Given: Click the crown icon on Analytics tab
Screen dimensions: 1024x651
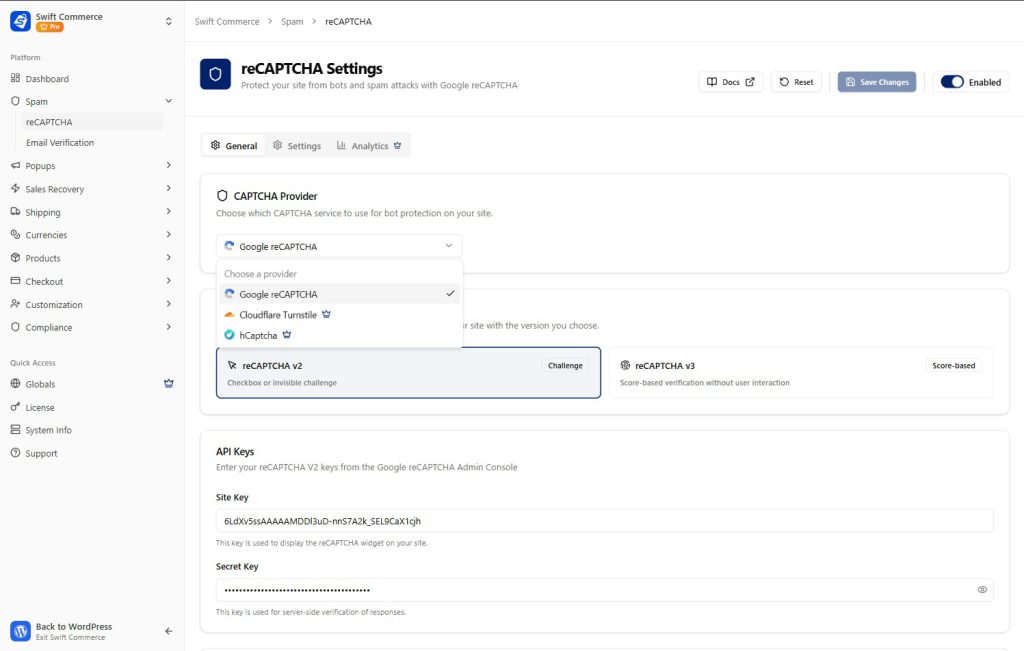Looking at the screenshot, I should tap(397, 146).
